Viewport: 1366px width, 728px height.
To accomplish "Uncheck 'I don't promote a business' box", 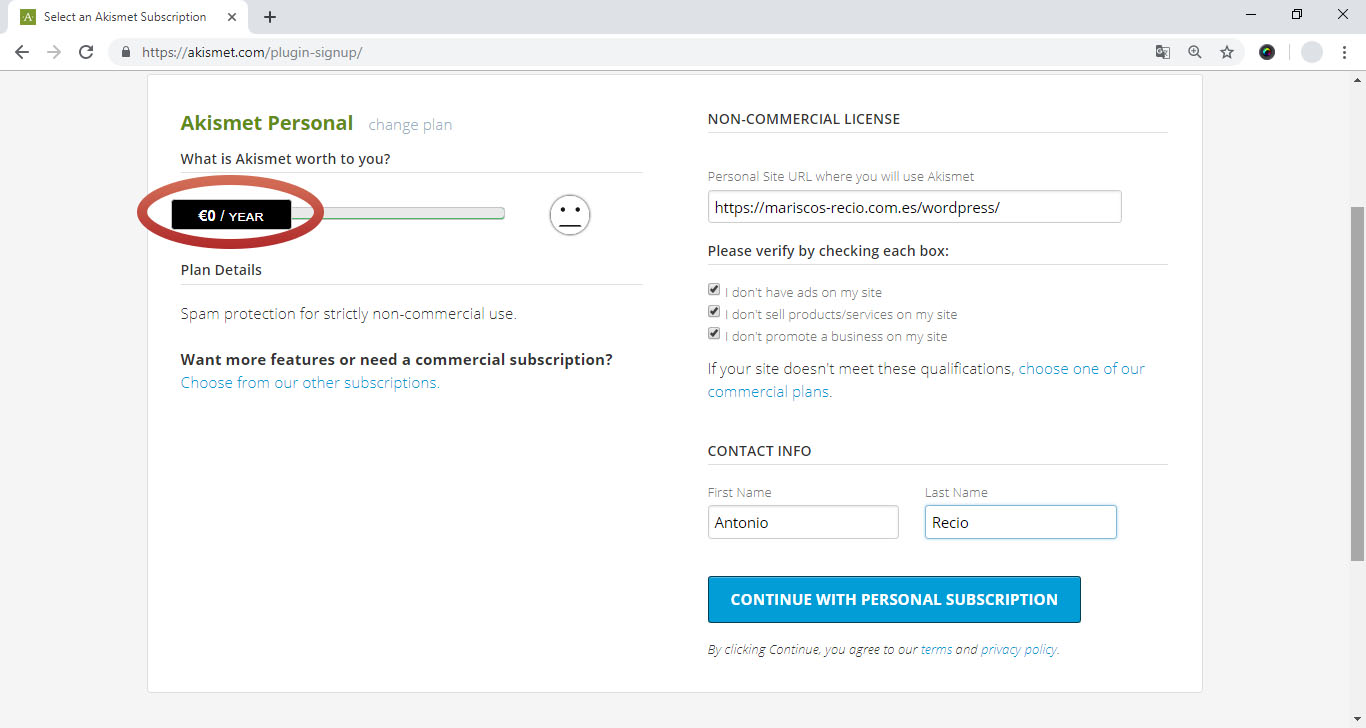I will click(714, 334).
